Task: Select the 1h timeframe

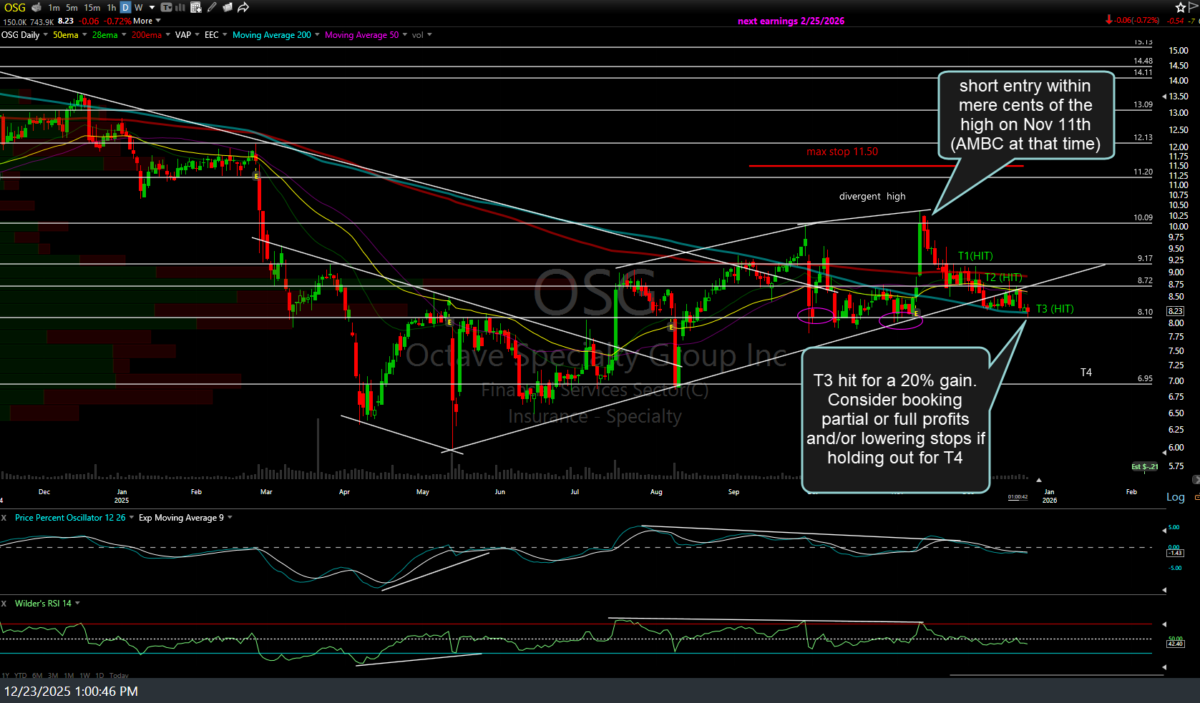Action: click(113, 7)
